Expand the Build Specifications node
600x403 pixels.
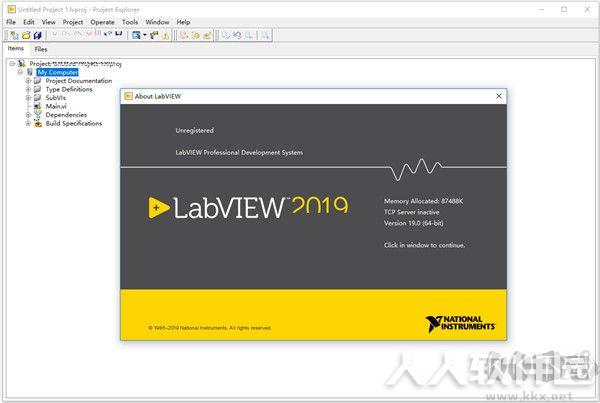[x=28, y=123]
